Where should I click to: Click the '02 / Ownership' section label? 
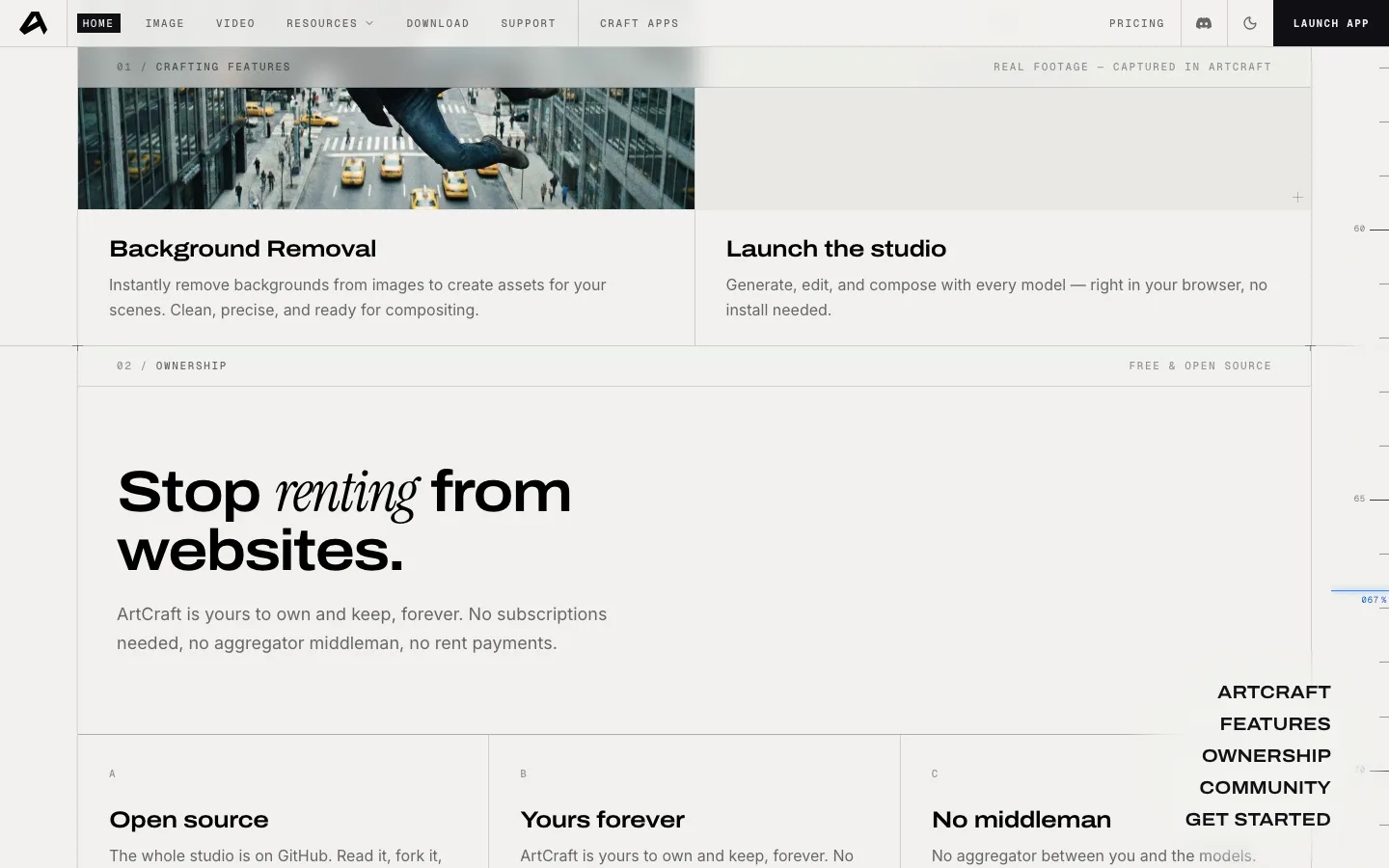point(172,366)
